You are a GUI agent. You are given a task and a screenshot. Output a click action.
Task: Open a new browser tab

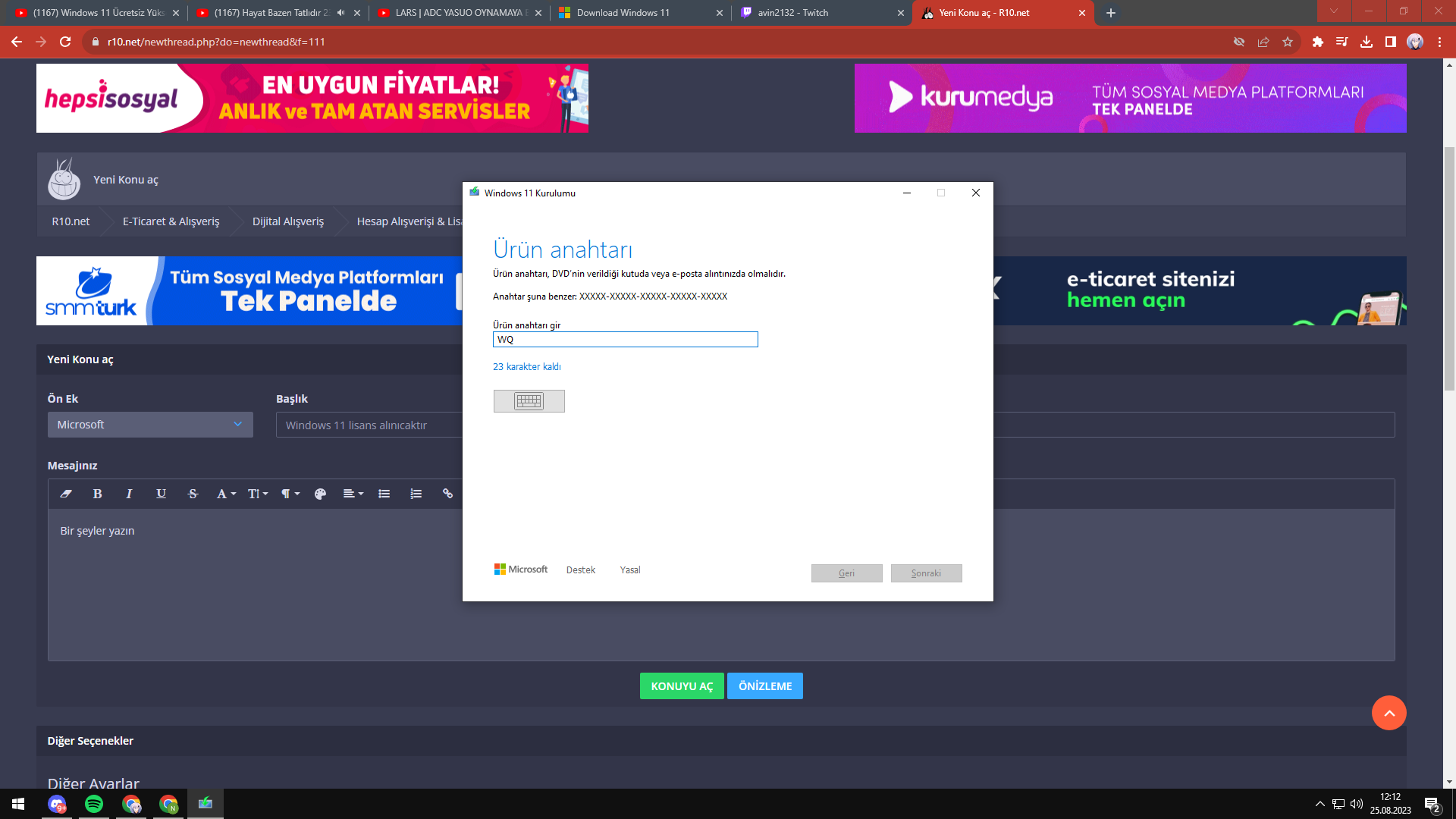(1111, 13)
